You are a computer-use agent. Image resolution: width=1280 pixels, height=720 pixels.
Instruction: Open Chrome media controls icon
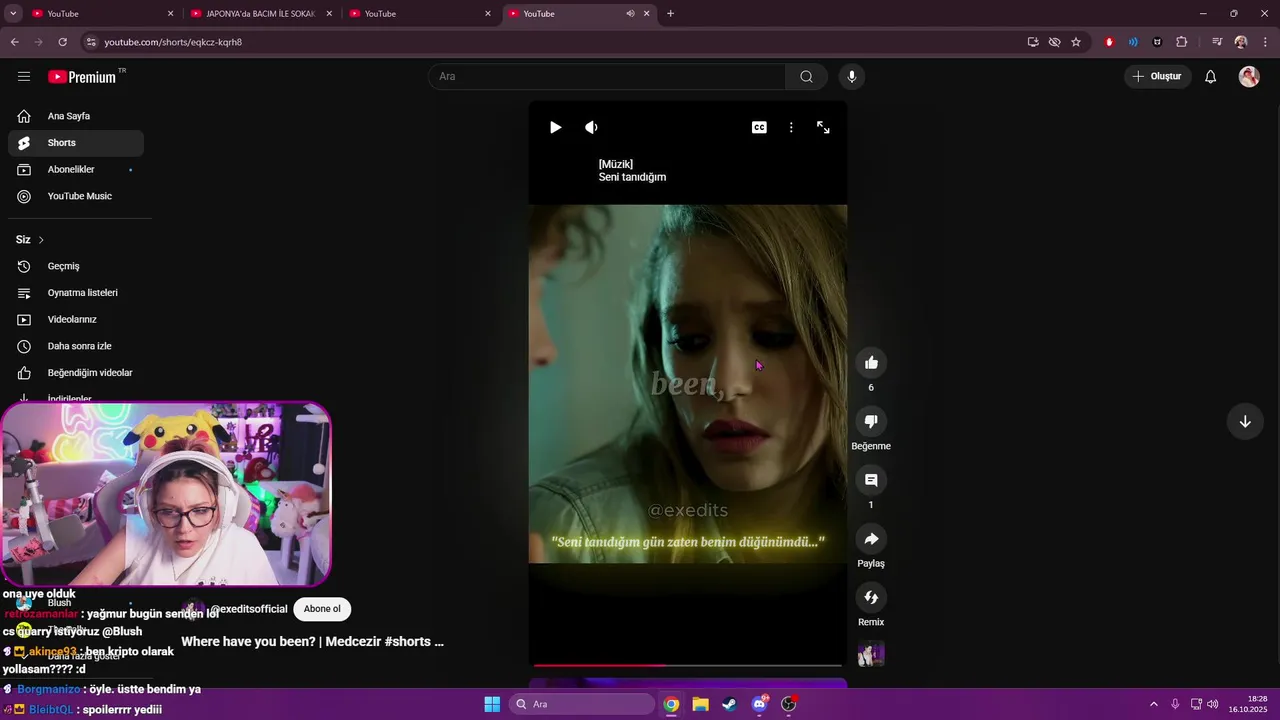pyautogui.click(x=1217, y=42)
